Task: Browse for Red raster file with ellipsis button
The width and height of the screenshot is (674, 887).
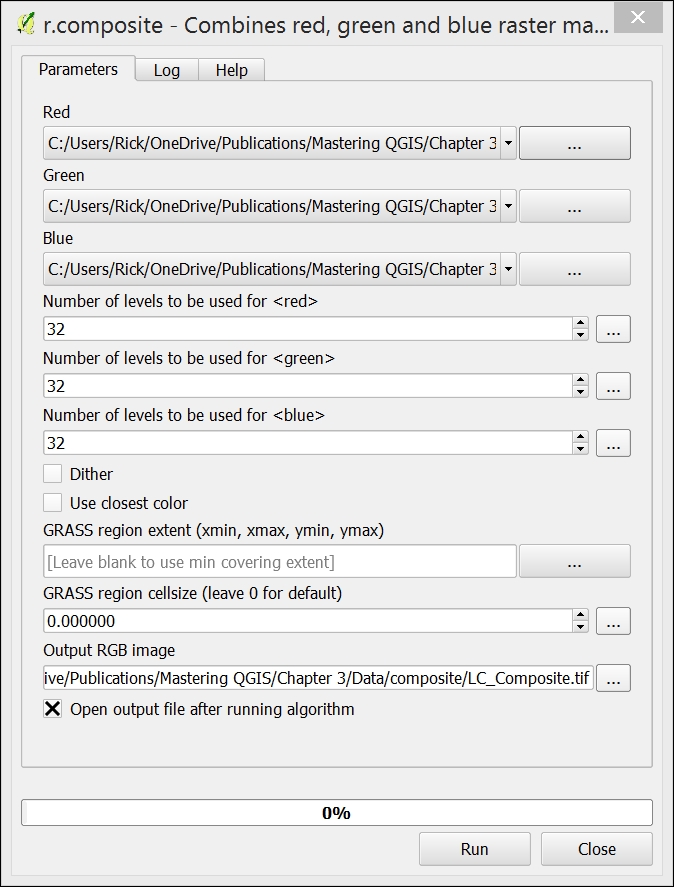Action: click(x=574, y=143)
